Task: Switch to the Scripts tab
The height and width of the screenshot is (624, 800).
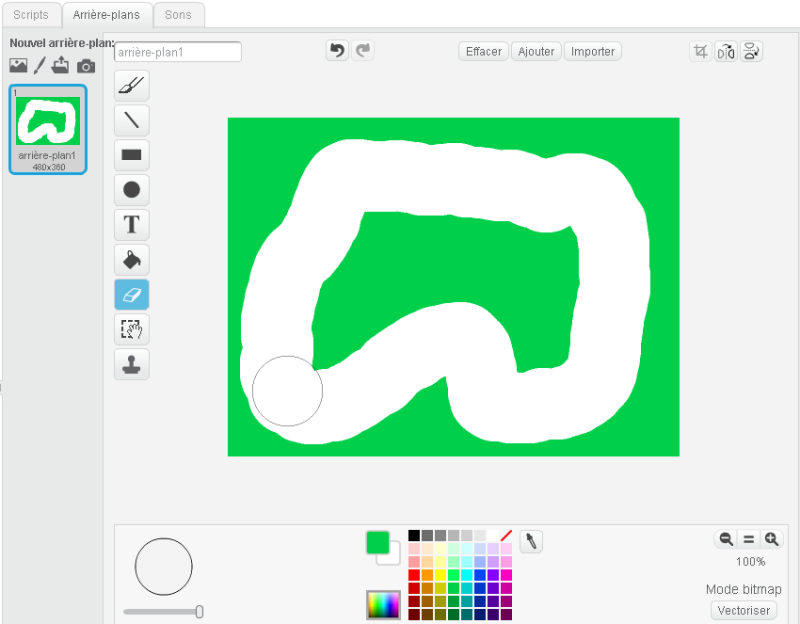Action: tap(31, 15)
